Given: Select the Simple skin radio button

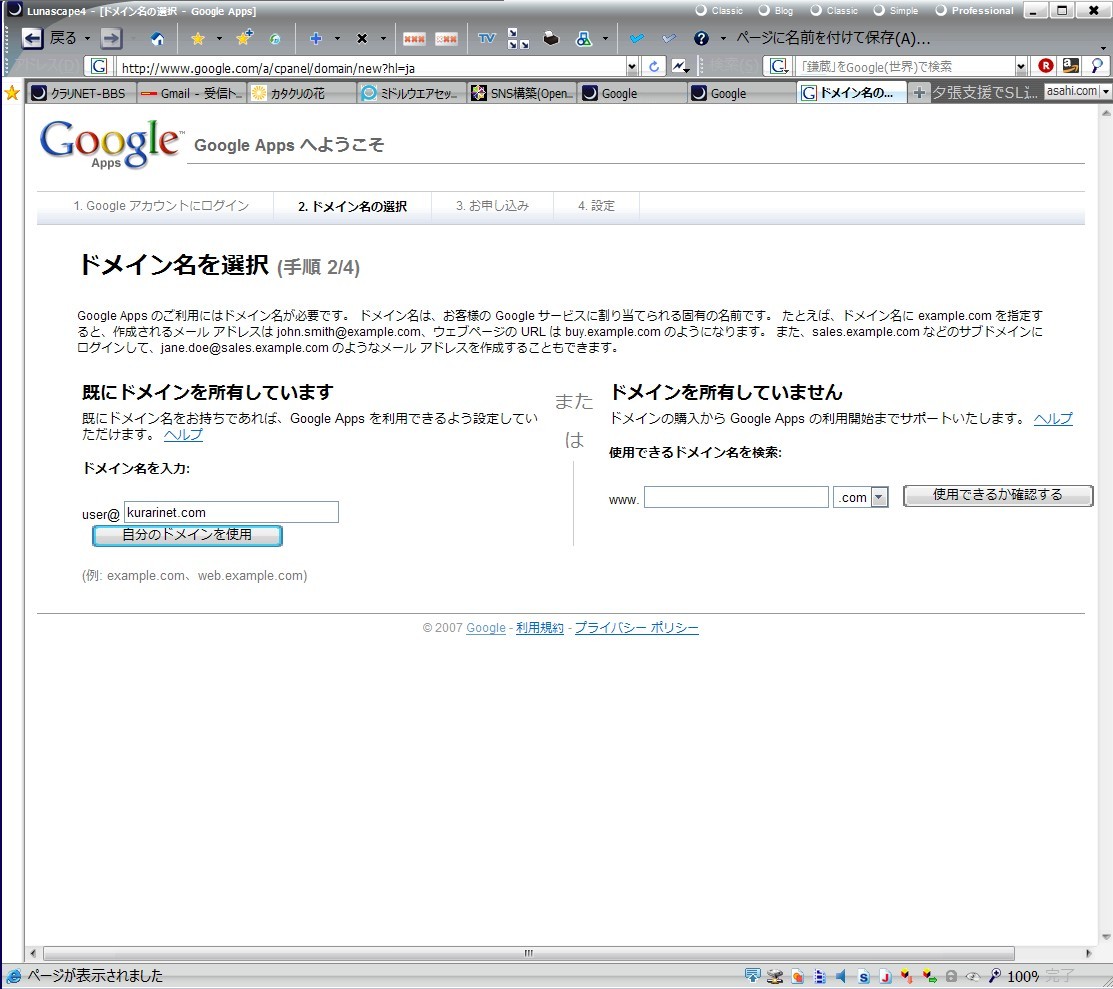Looking at the screenshot, I should click(879, 11).
